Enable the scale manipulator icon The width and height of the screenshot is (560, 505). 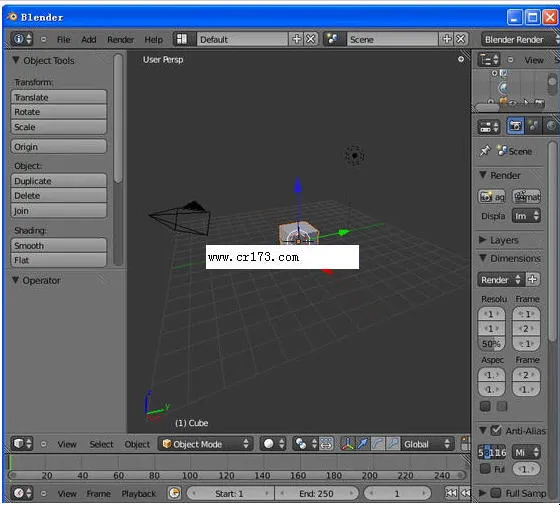tap(393, 444)
